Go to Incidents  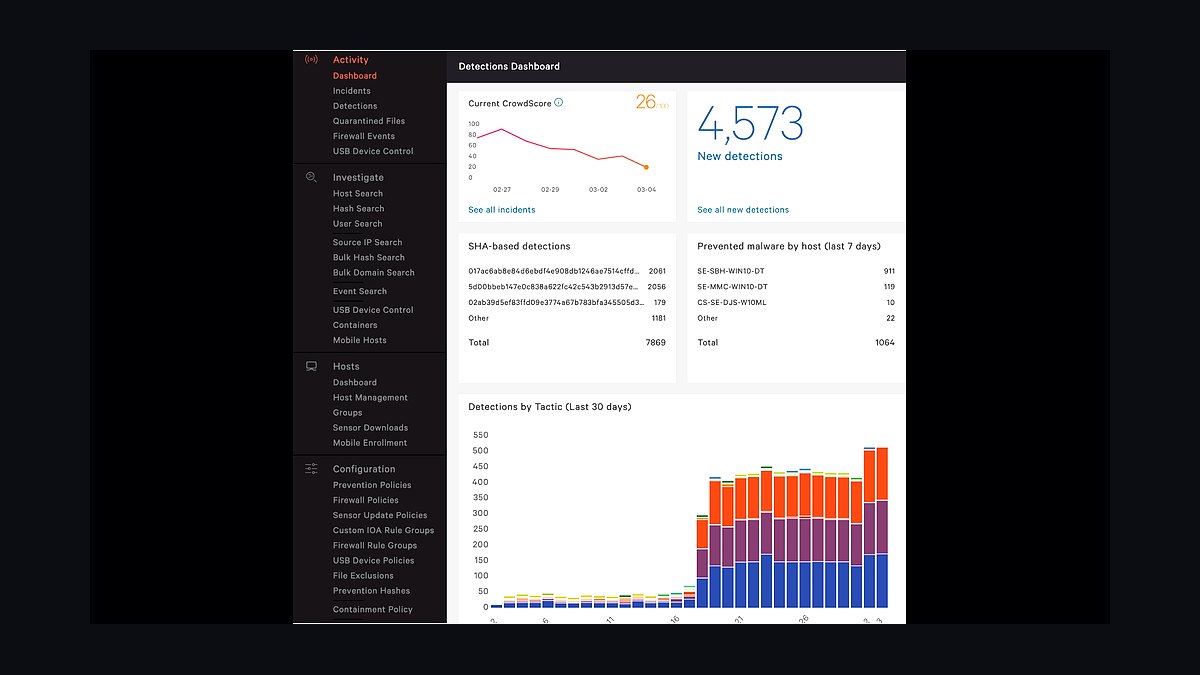(352, 91)
